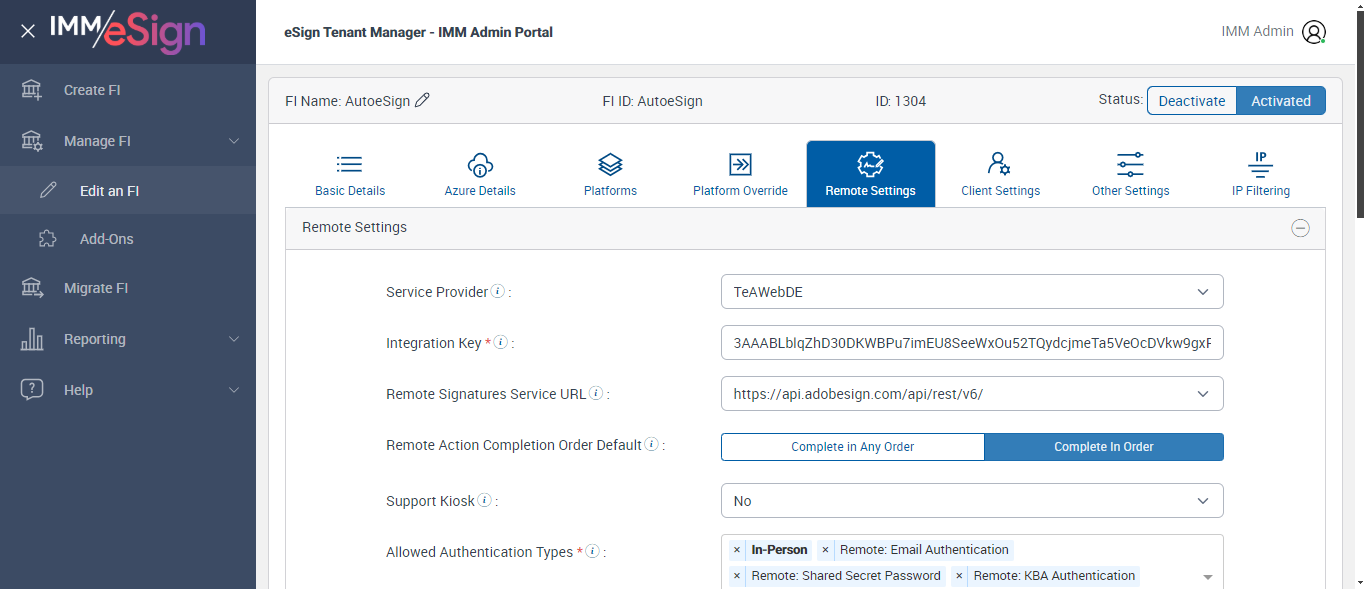Click into the Integration Key input field
Image resolution: width=1366 pixels, height=589 pixels.
[971, 343]
